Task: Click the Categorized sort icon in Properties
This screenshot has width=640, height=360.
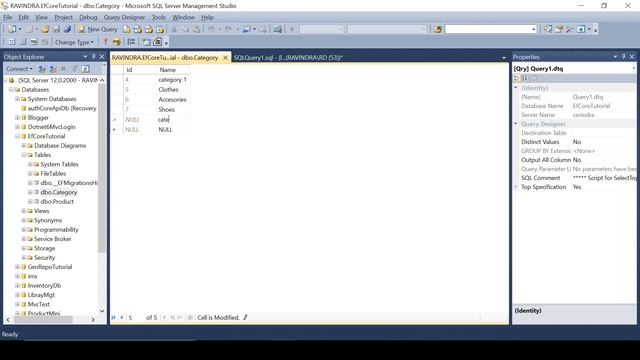Action: 516,78
